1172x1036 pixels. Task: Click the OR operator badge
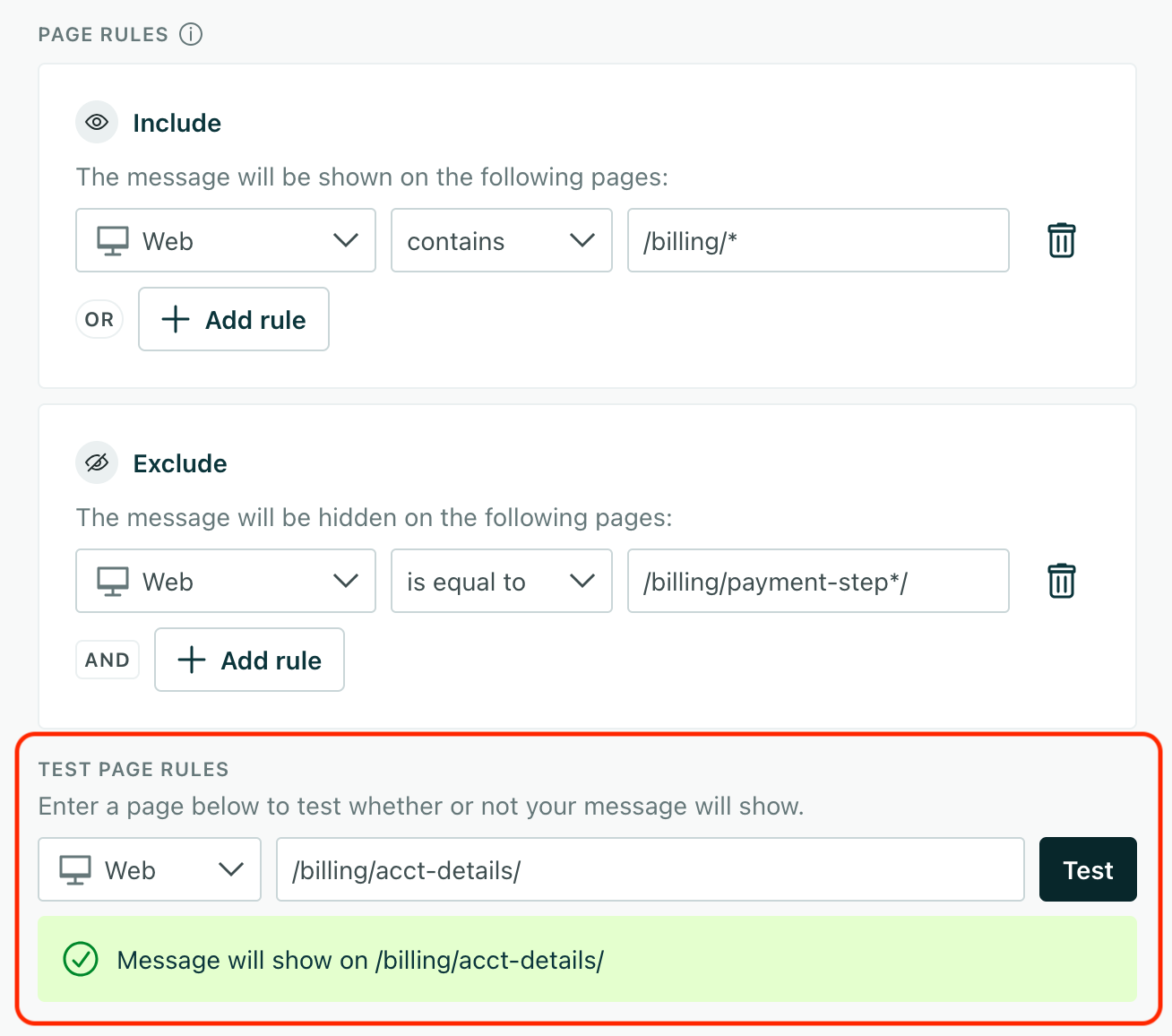99,319
